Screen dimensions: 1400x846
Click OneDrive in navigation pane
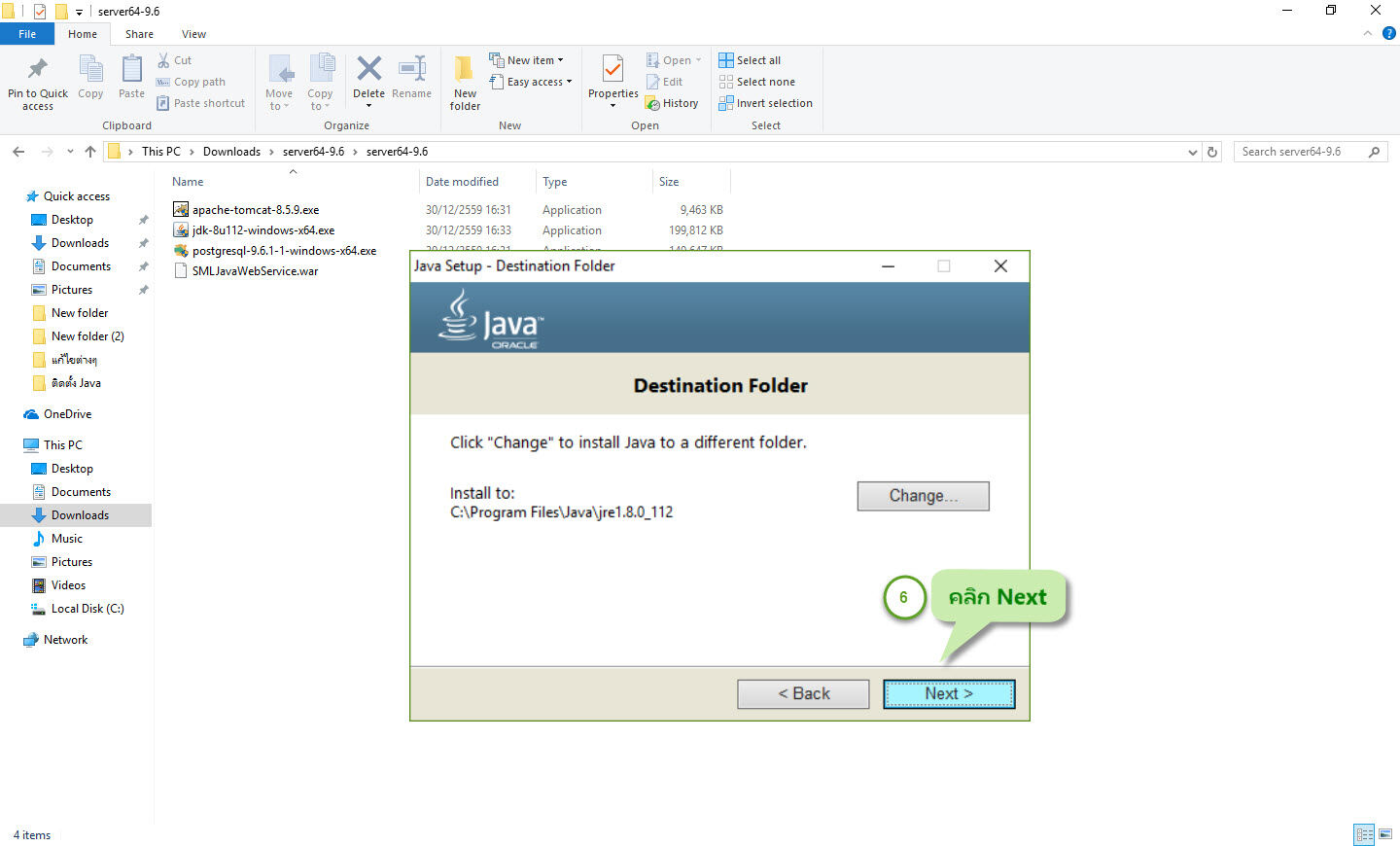67,414
